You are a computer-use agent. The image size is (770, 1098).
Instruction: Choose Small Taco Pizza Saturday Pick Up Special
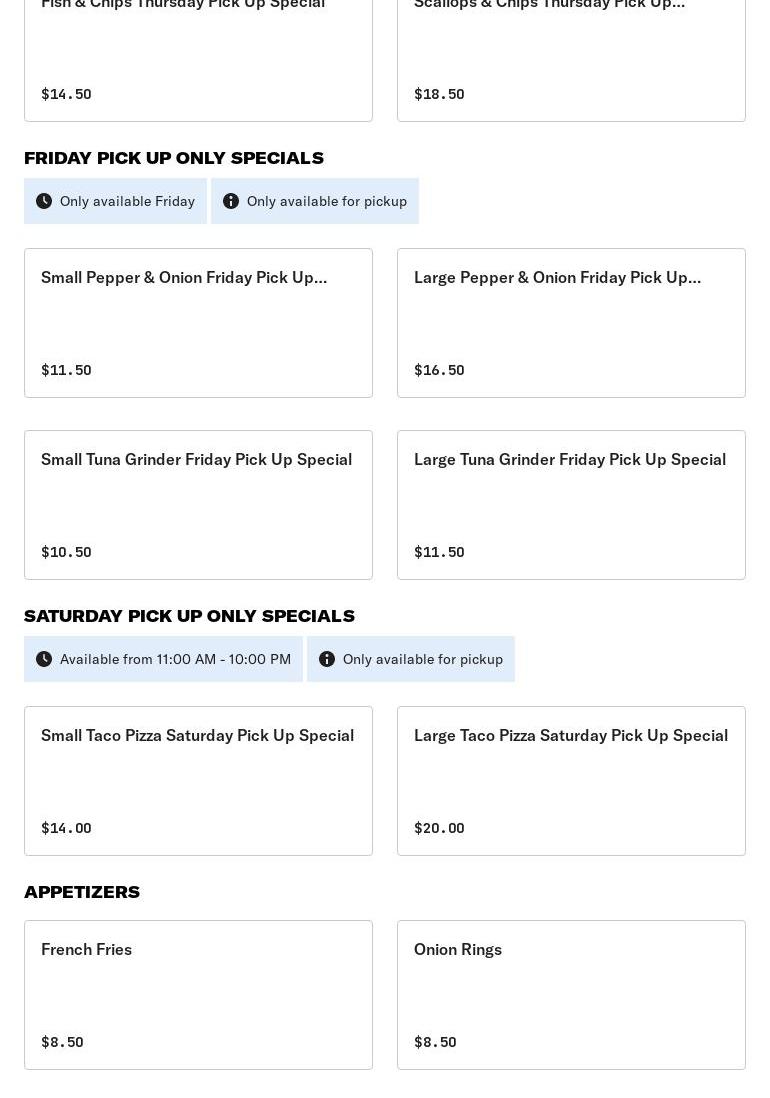coord(198,781)
